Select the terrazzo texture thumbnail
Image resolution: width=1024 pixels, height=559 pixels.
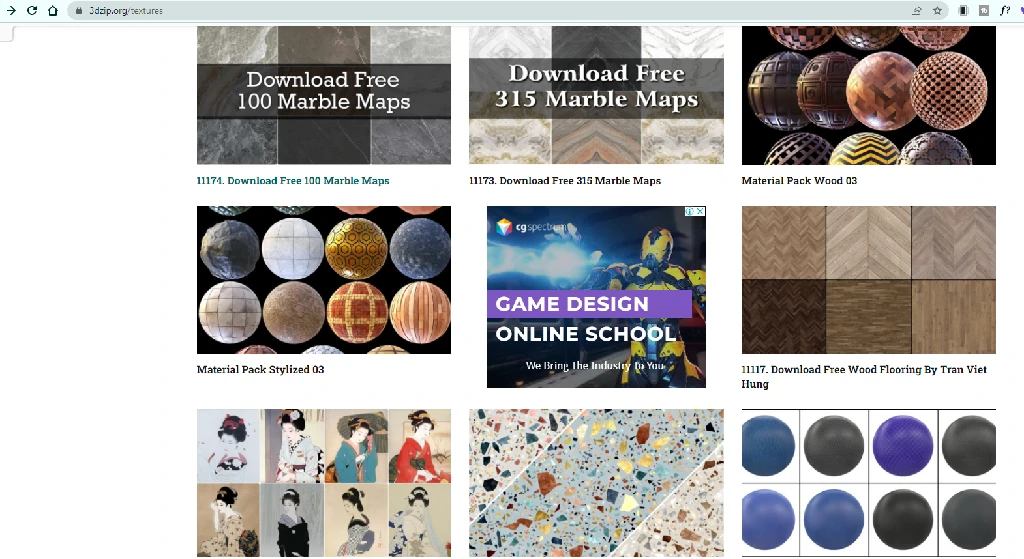point(596,482)
